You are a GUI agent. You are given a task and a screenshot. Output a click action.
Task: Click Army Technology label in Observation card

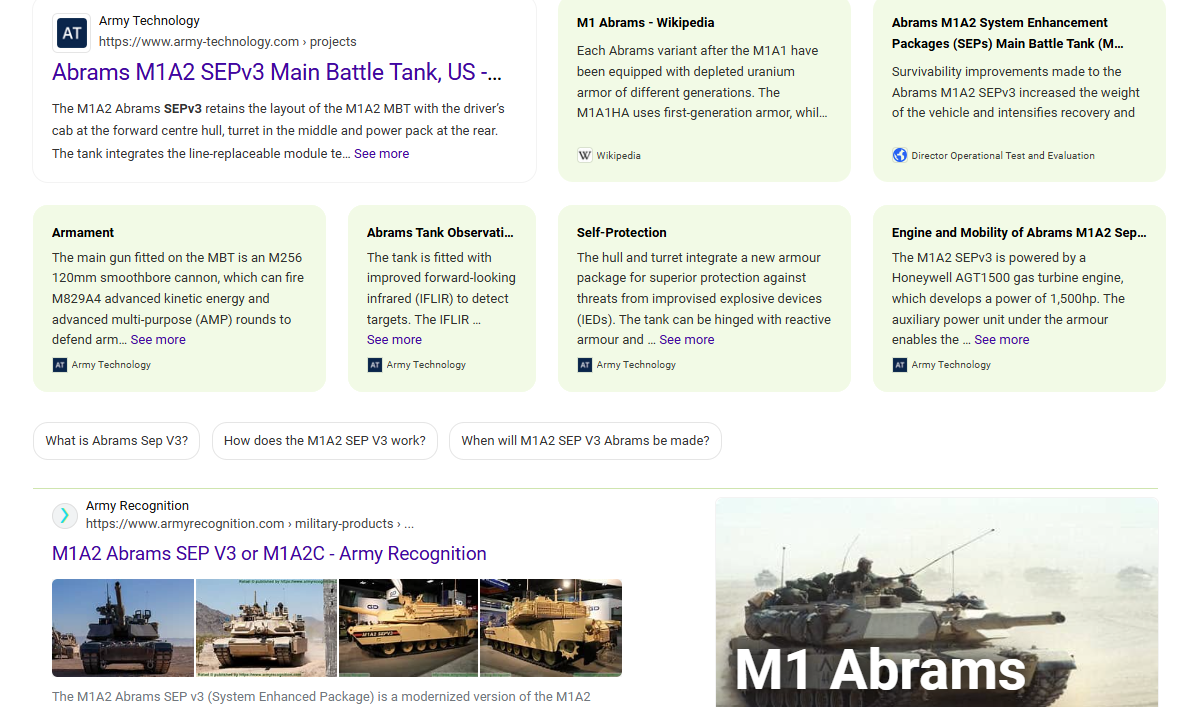(x=426, y=365)
